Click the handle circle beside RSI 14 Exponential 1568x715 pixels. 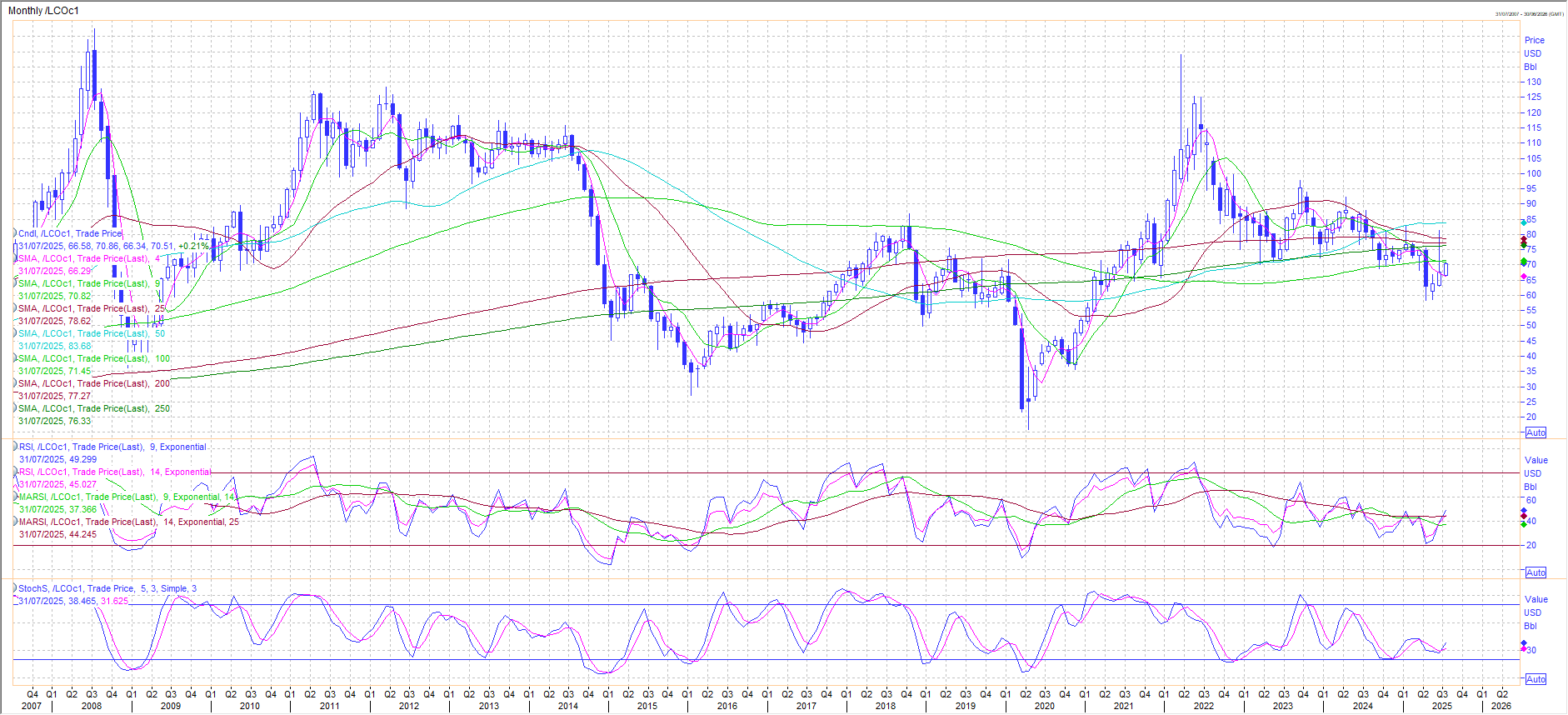[x=14, y=471]
